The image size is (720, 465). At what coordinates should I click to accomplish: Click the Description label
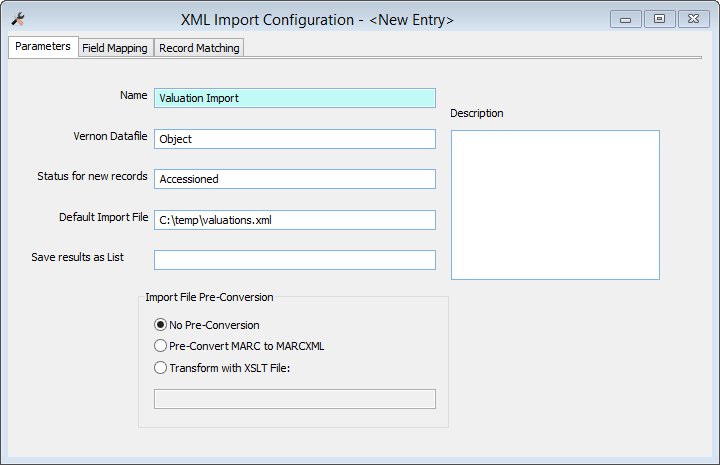pyautogui.click(x=477, y=113)
